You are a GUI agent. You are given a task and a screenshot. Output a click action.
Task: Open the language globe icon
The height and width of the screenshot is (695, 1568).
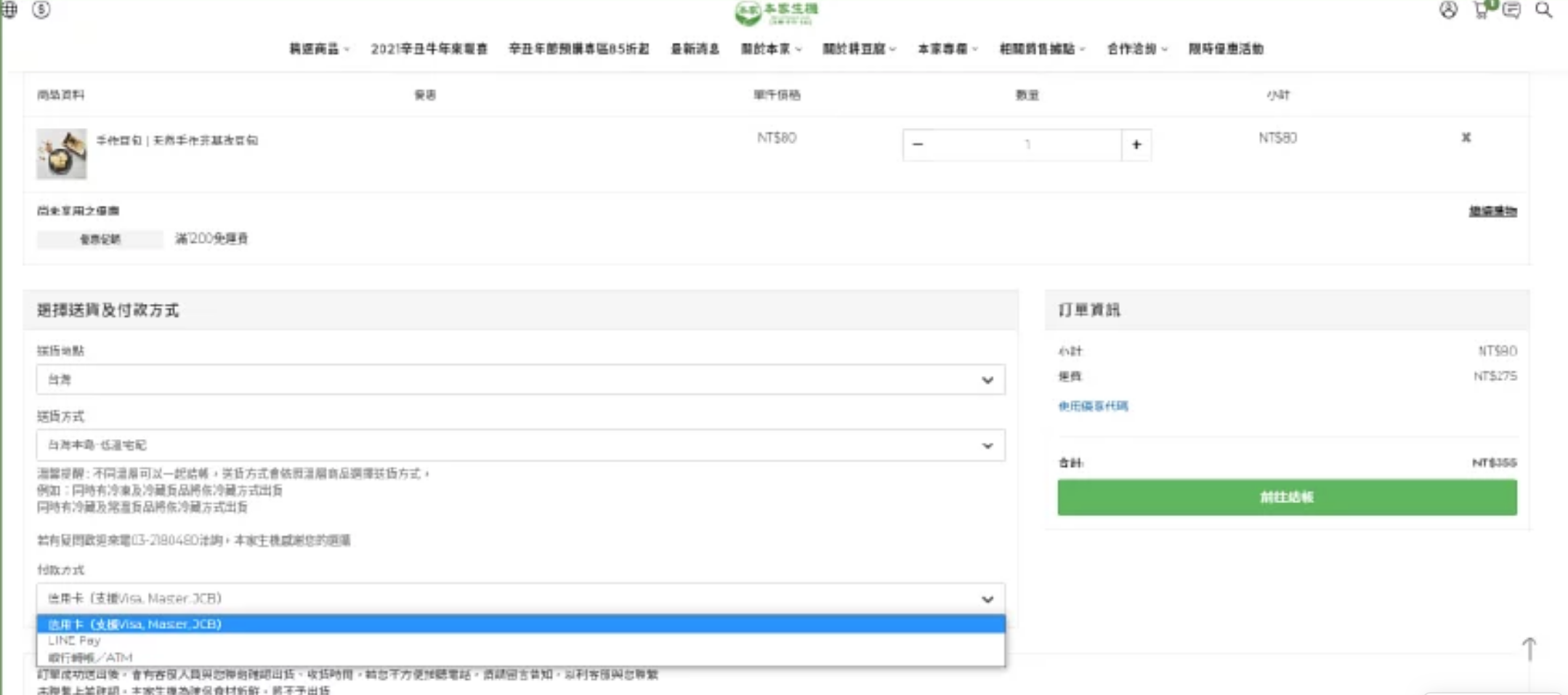click(x=9, y=9)
